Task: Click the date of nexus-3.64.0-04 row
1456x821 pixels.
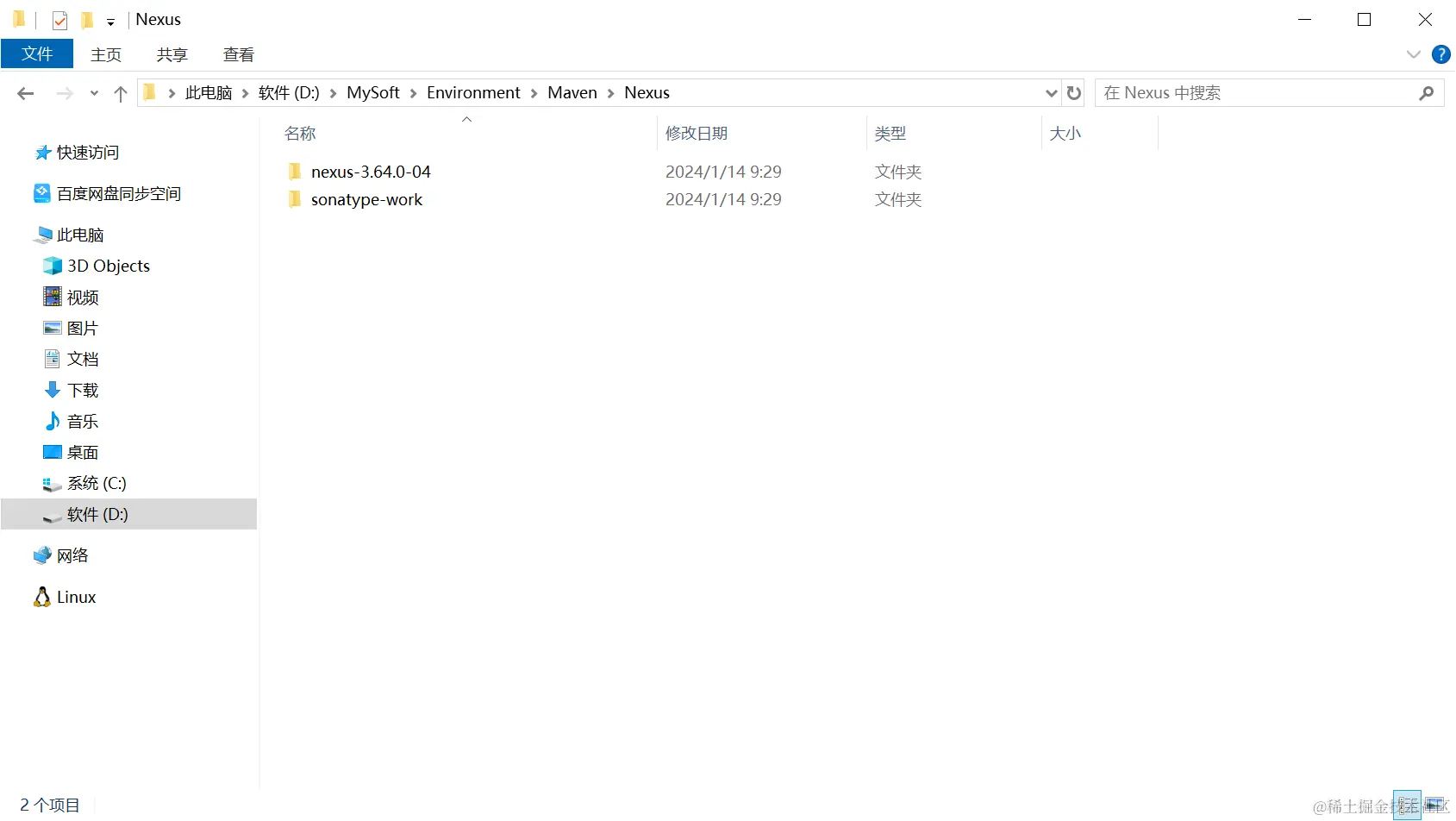Action: (x=723, y=172)
